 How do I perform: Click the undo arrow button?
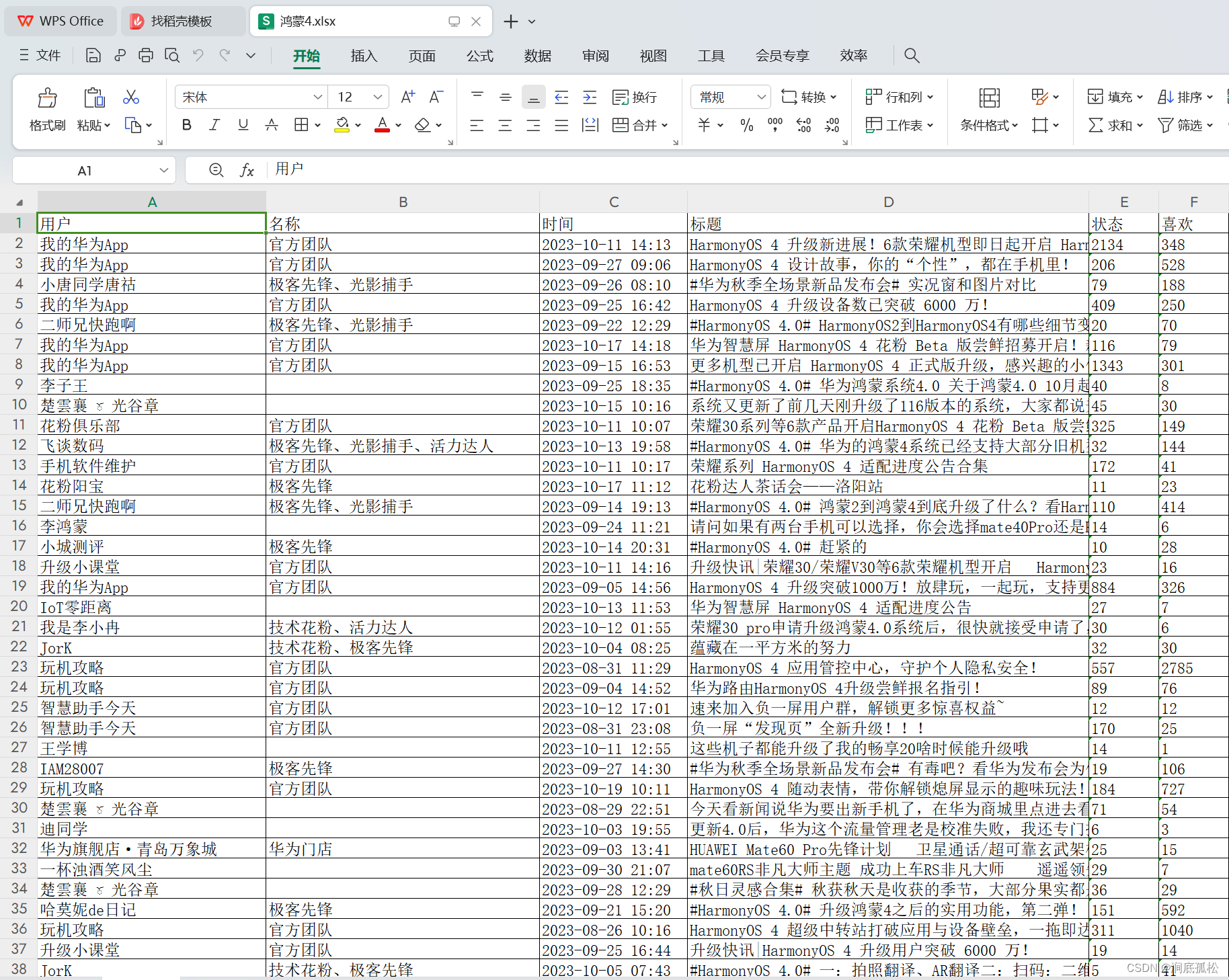(197, 55)
